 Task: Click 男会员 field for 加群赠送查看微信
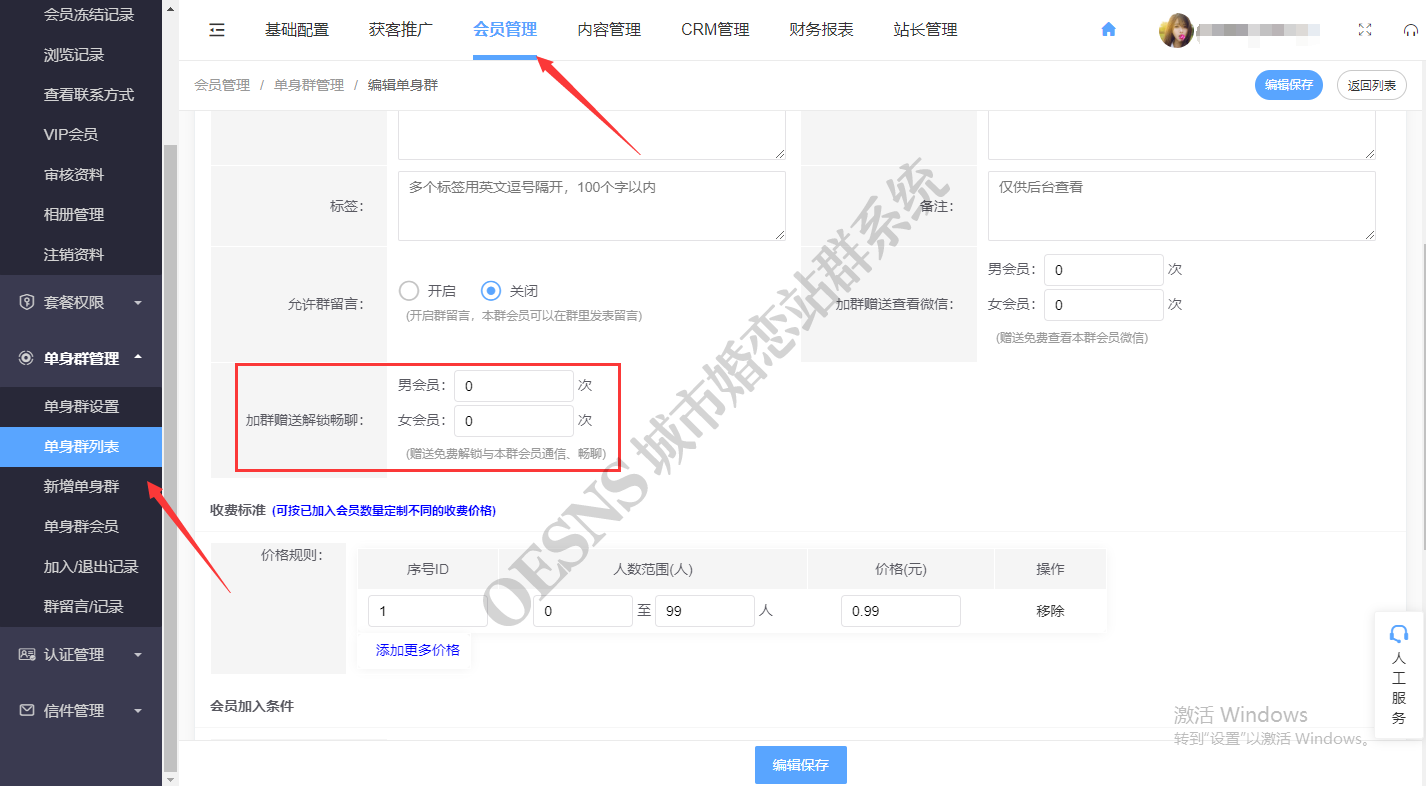click(1104, 270)
